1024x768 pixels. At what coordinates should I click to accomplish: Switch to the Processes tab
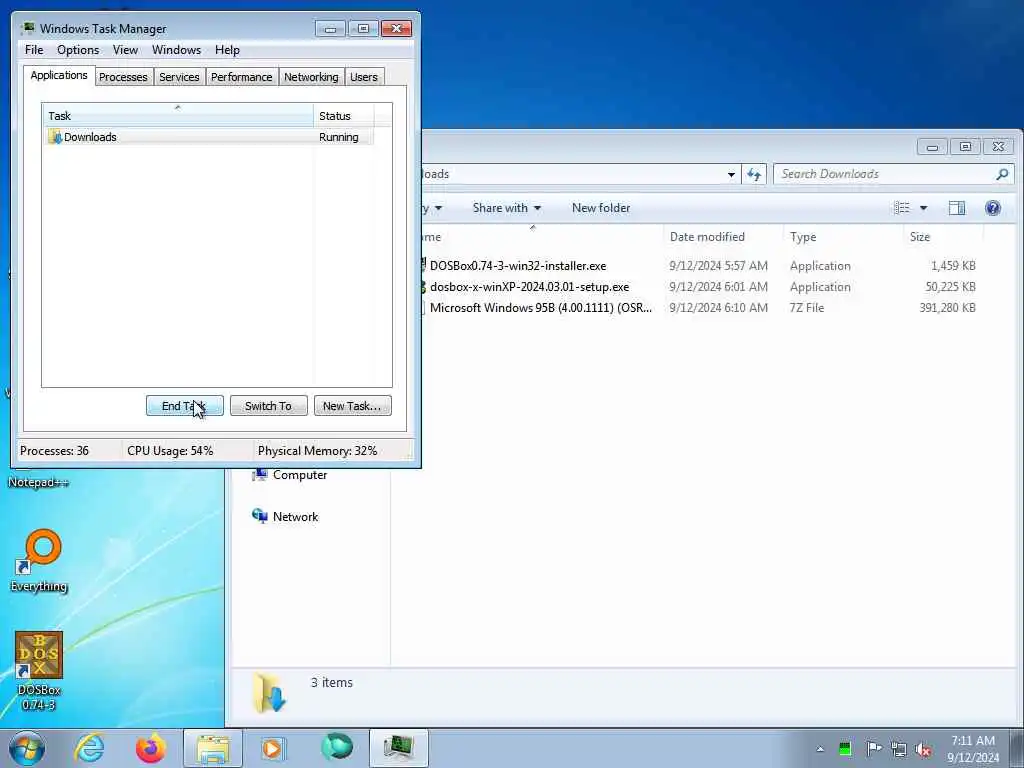pyautogui.click(x=123, y=77)
